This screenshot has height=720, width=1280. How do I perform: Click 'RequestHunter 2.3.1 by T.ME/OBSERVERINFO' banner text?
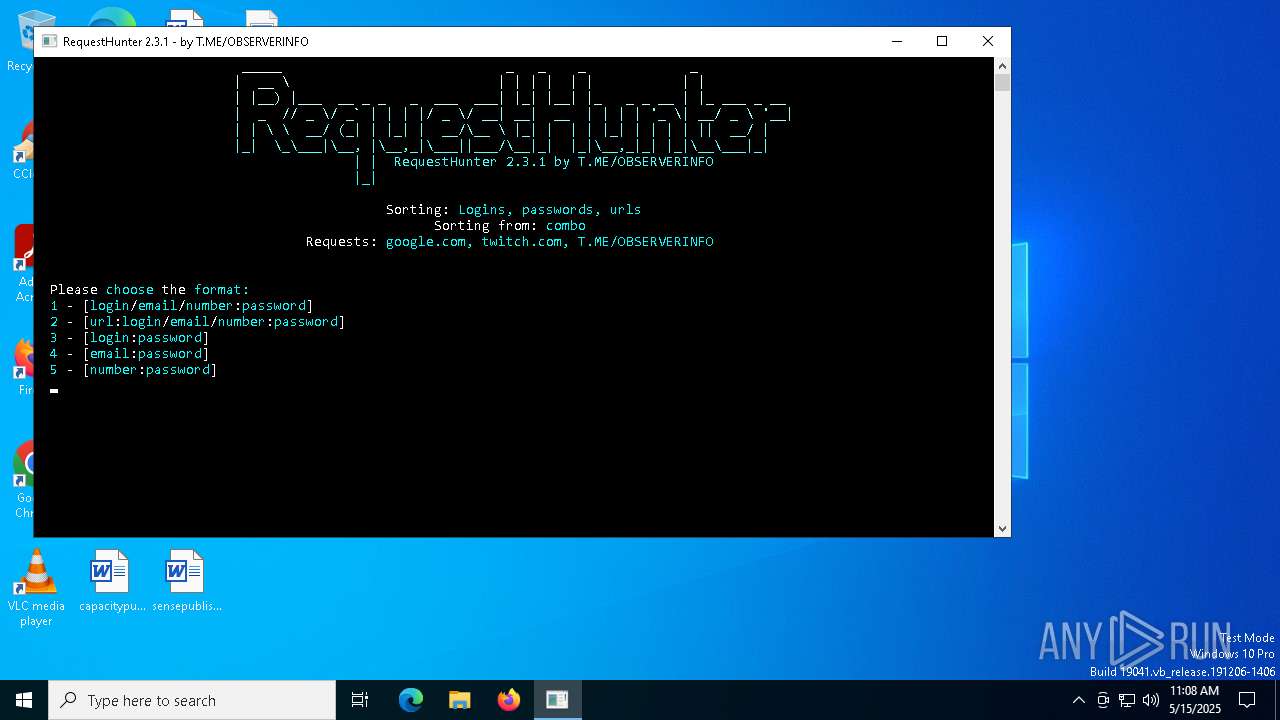point(553,161)
